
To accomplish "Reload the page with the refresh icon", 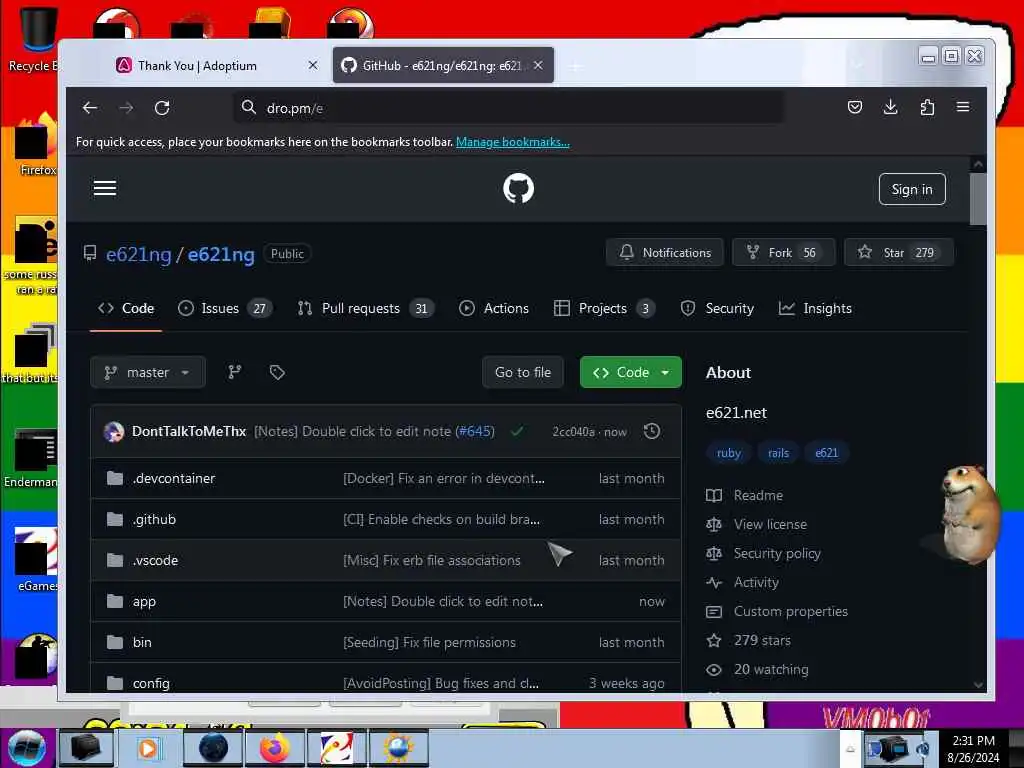I will (162, 108).
